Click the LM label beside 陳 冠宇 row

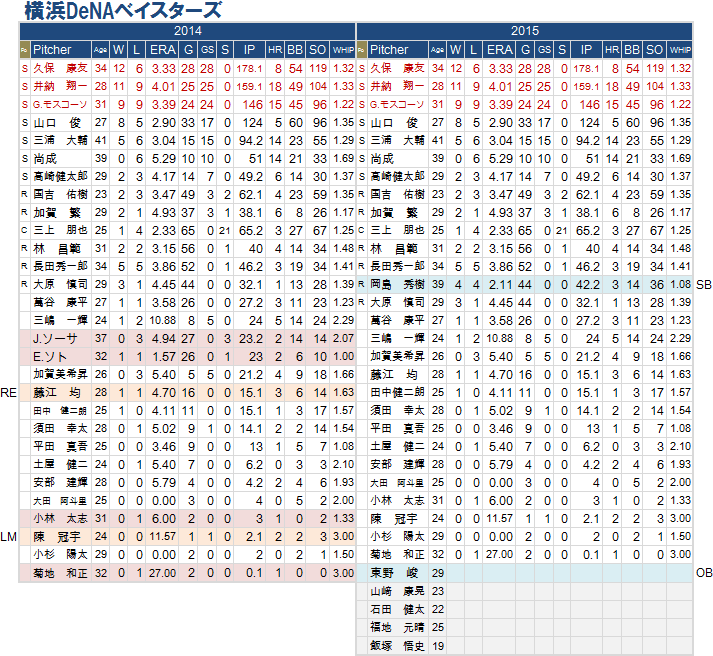point(8,537)
